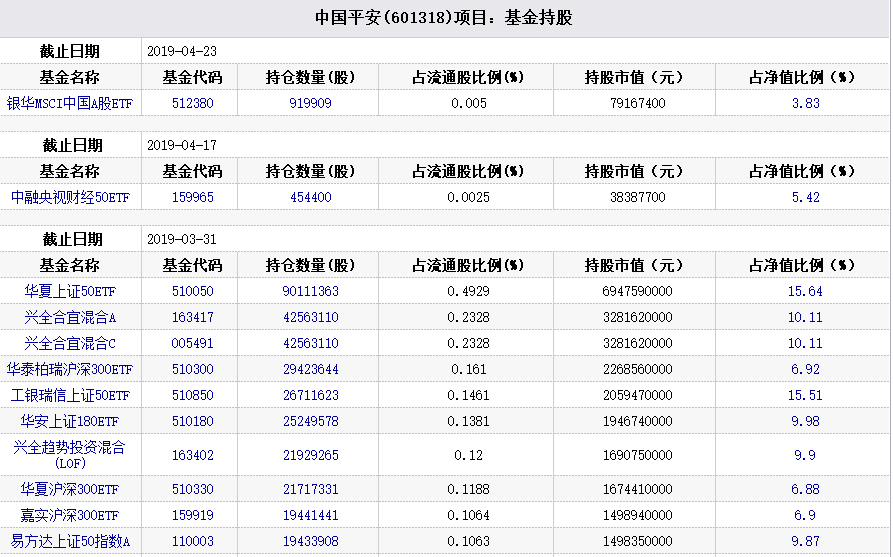The width and height of the screenshot is (893, 557).
Task: Click fund code 510300
Action: [x=192, y=370]
